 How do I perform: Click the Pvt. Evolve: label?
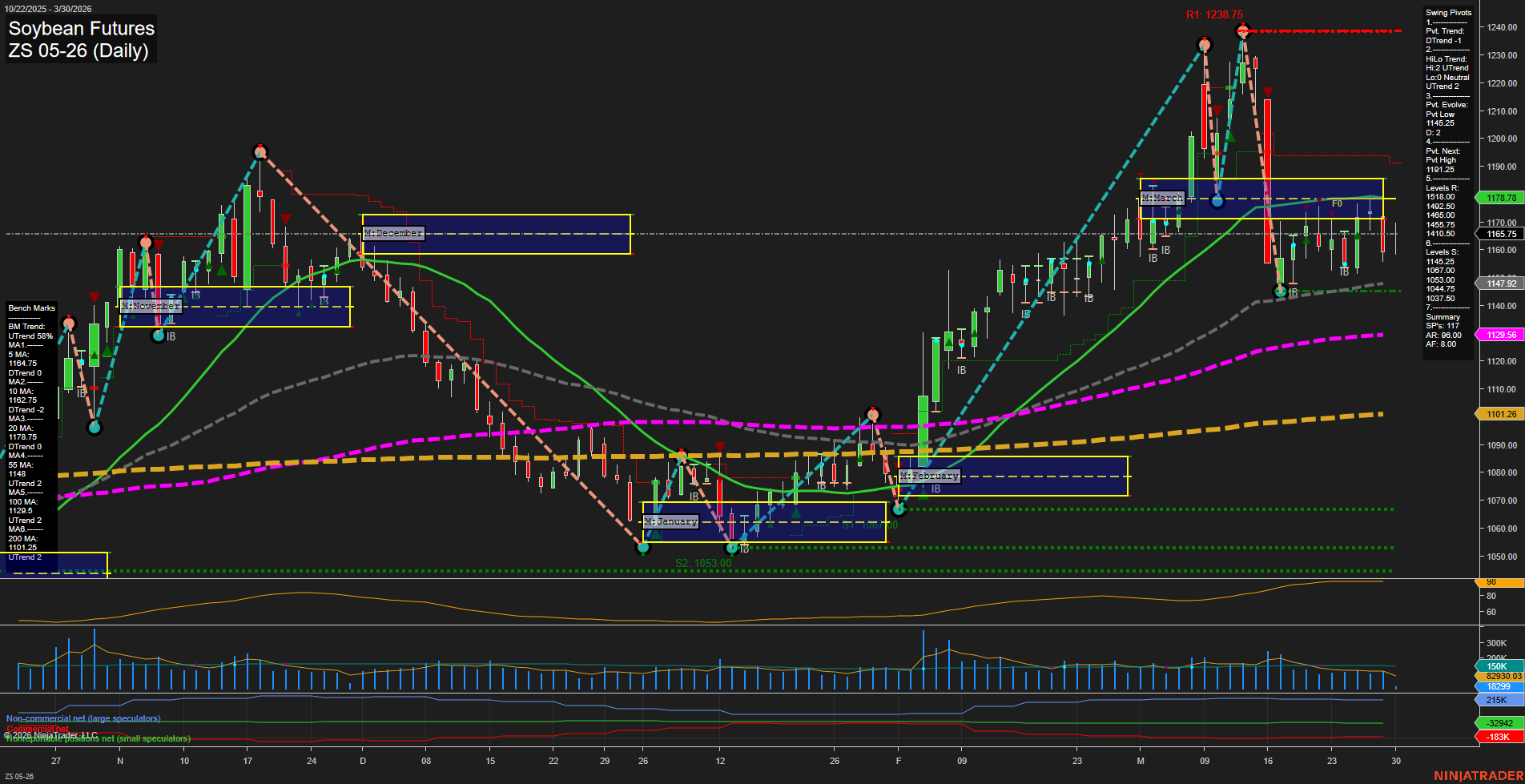tap(1447, 105)
